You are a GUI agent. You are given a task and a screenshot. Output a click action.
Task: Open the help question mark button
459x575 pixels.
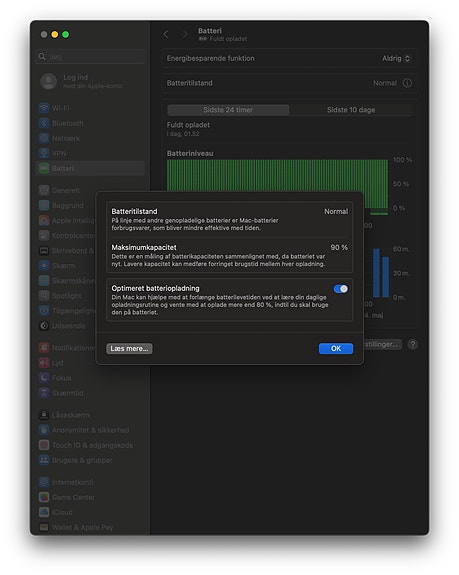413,344
